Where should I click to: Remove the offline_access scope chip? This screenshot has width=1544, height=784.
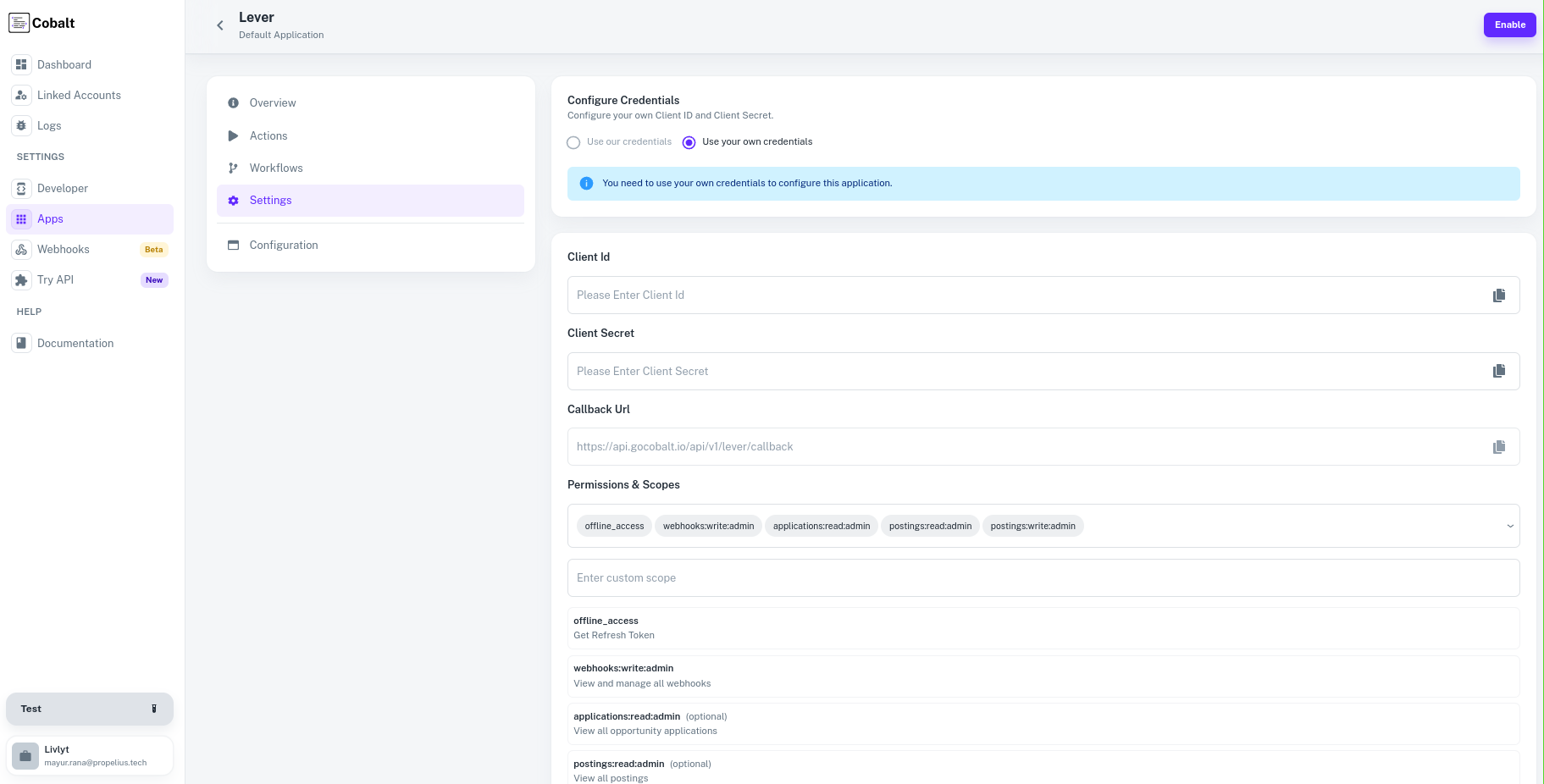click(x=613, y=526)
